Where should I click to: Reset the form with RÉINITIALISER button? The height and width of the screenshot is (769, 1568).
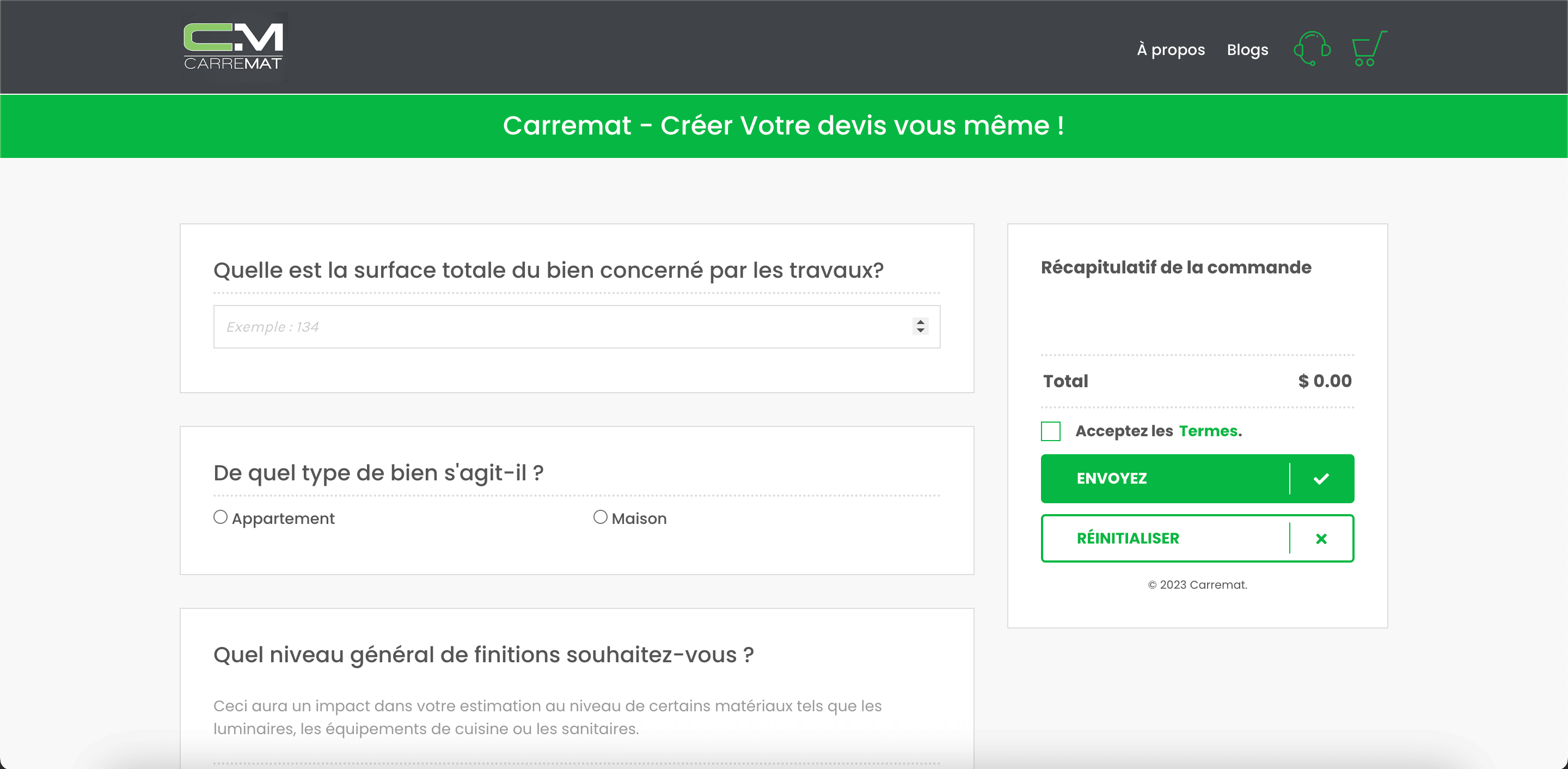[1197, 538]
